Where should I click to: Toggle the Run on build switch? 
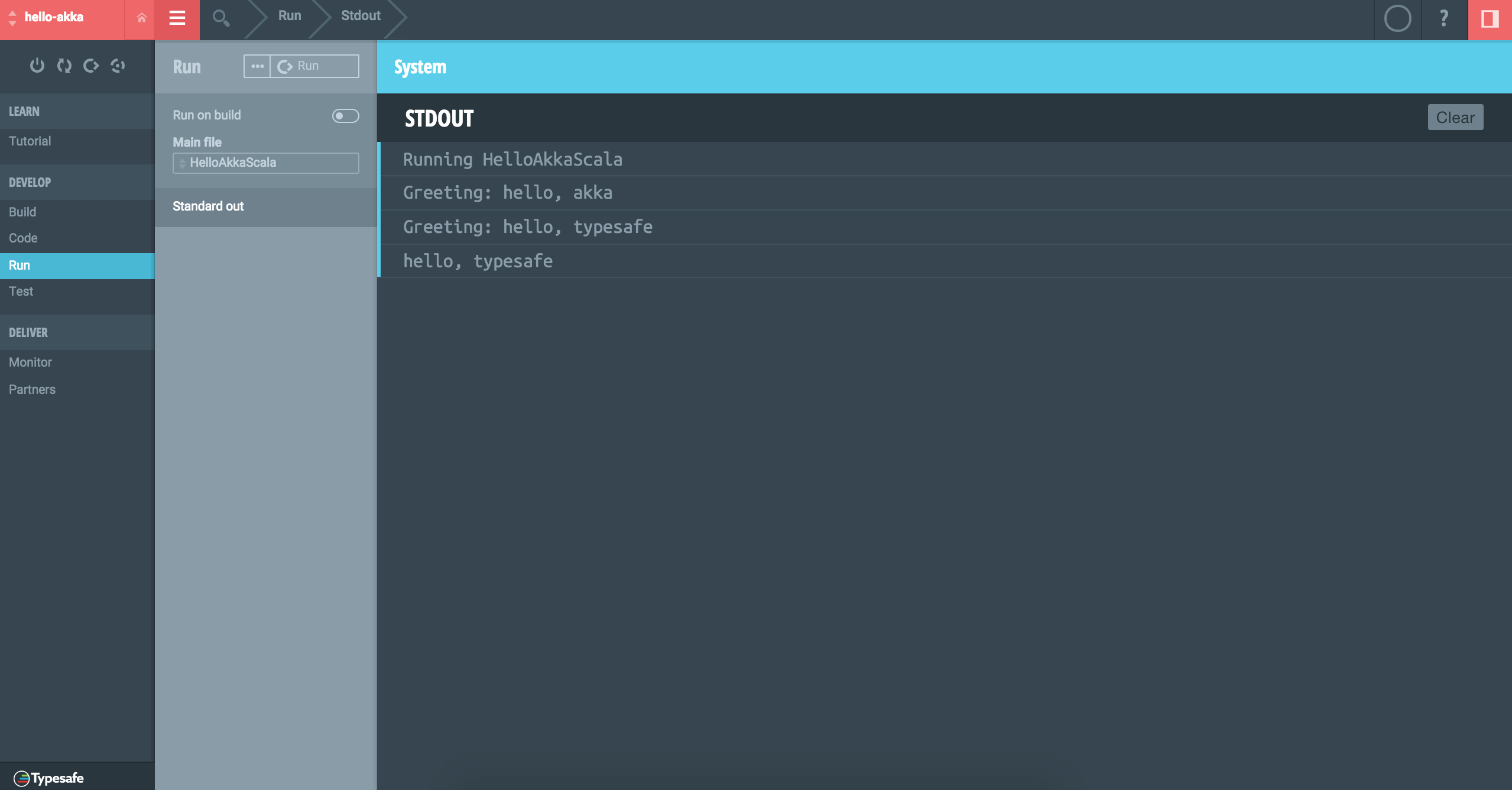(x=345, y=116)
